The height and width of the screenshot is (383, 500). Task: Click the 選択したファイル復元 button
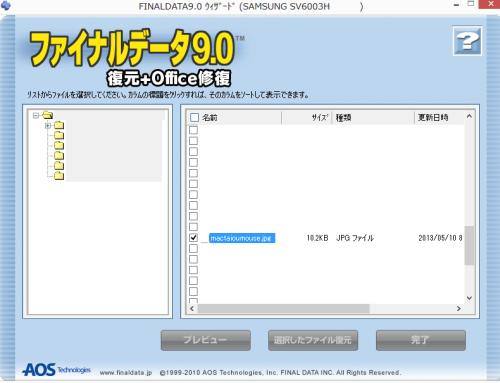point(313,340)
